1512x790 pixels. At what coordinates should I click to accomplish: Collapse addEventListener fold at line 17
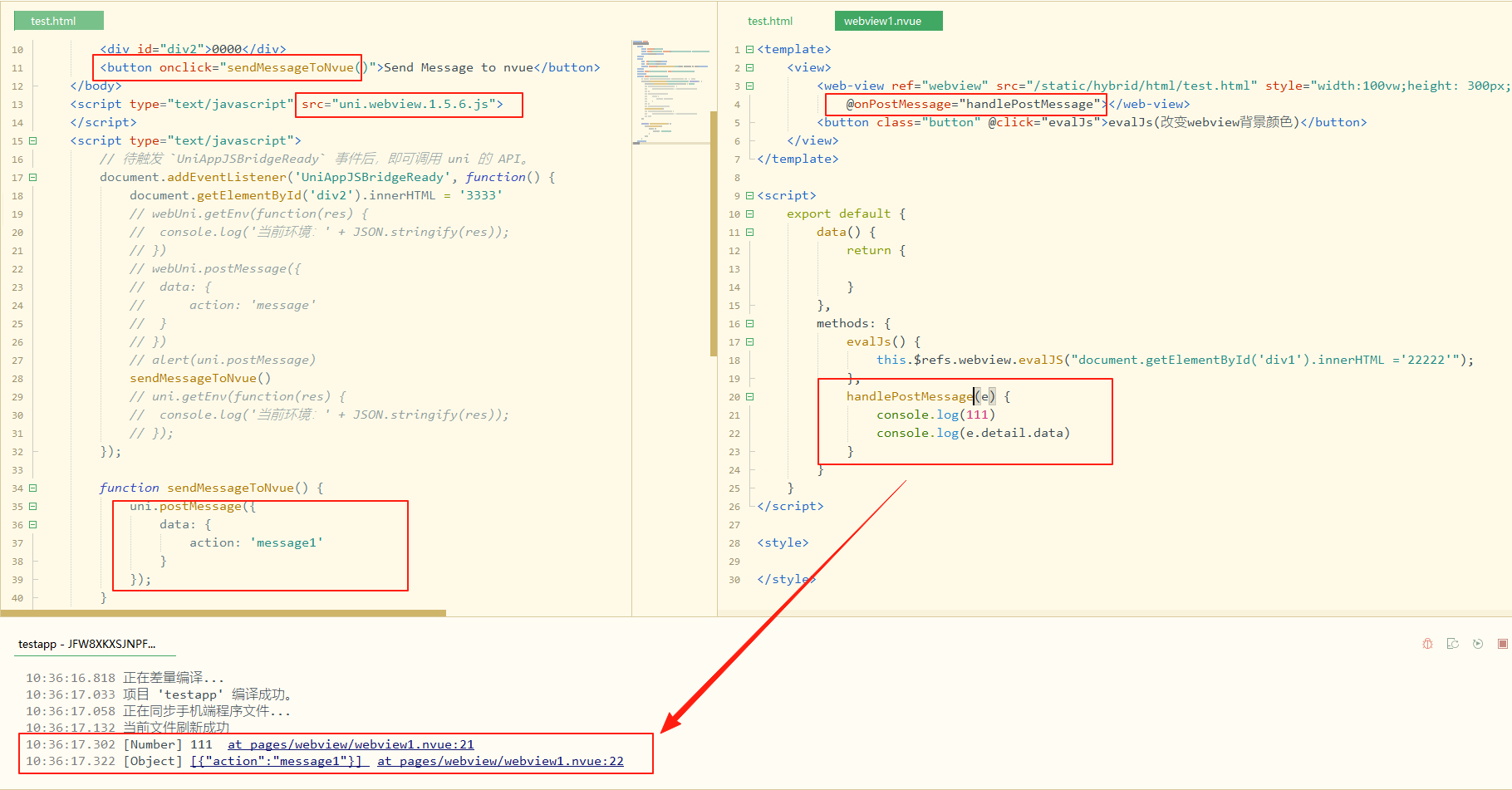[x=33, y=177]
